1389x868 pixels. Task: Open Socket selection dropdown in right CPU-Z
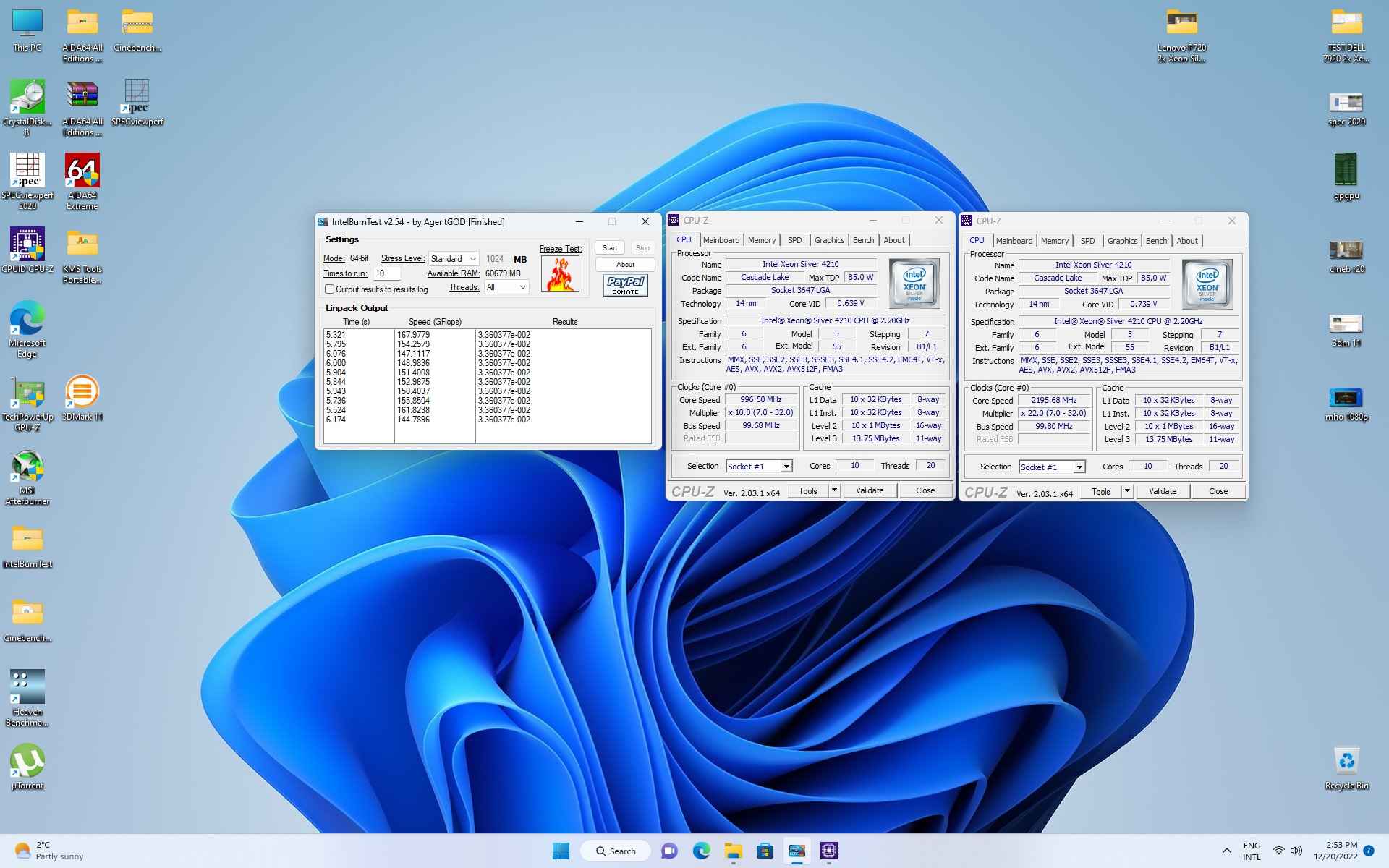coord(1052,467)
